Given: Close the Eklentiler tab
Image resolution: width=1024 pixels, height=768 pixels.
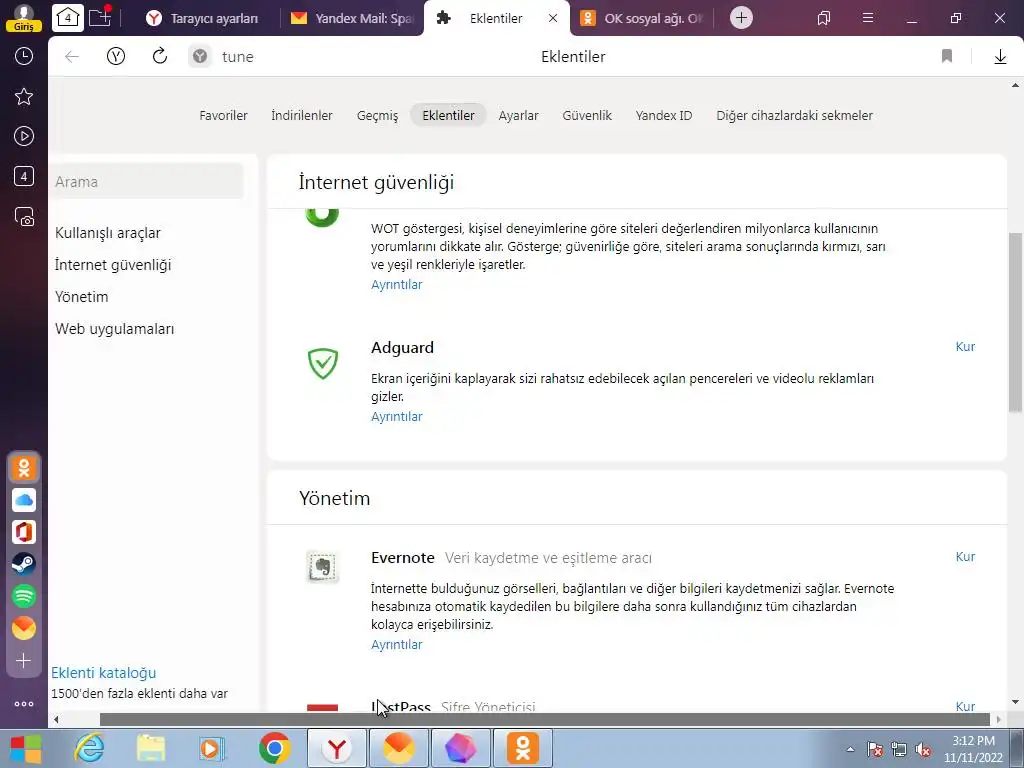Looking at the screenshot, I should coord(553,18).
